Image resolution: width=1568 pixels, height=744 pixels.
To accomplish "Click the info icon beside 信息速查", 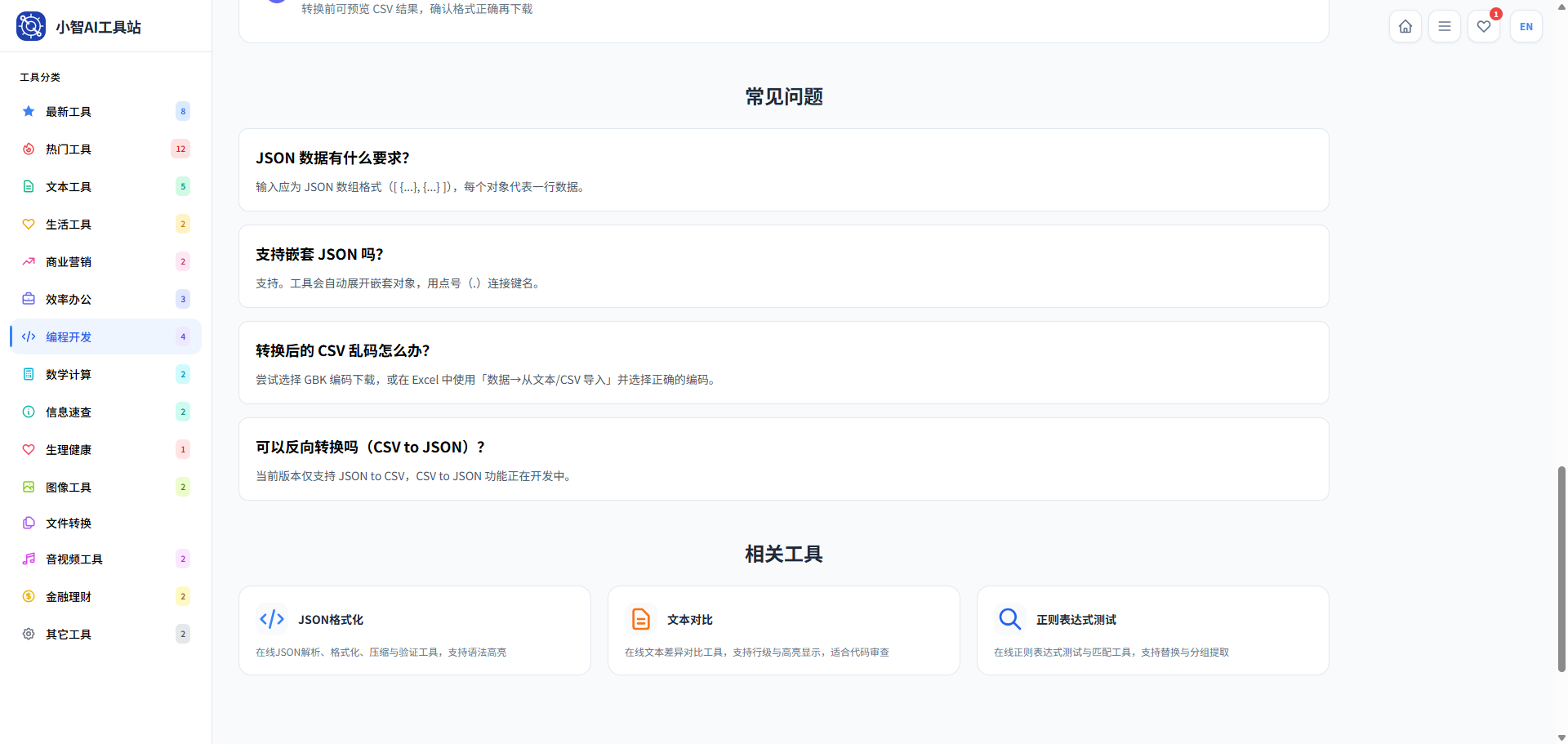I will coord(29,412).
